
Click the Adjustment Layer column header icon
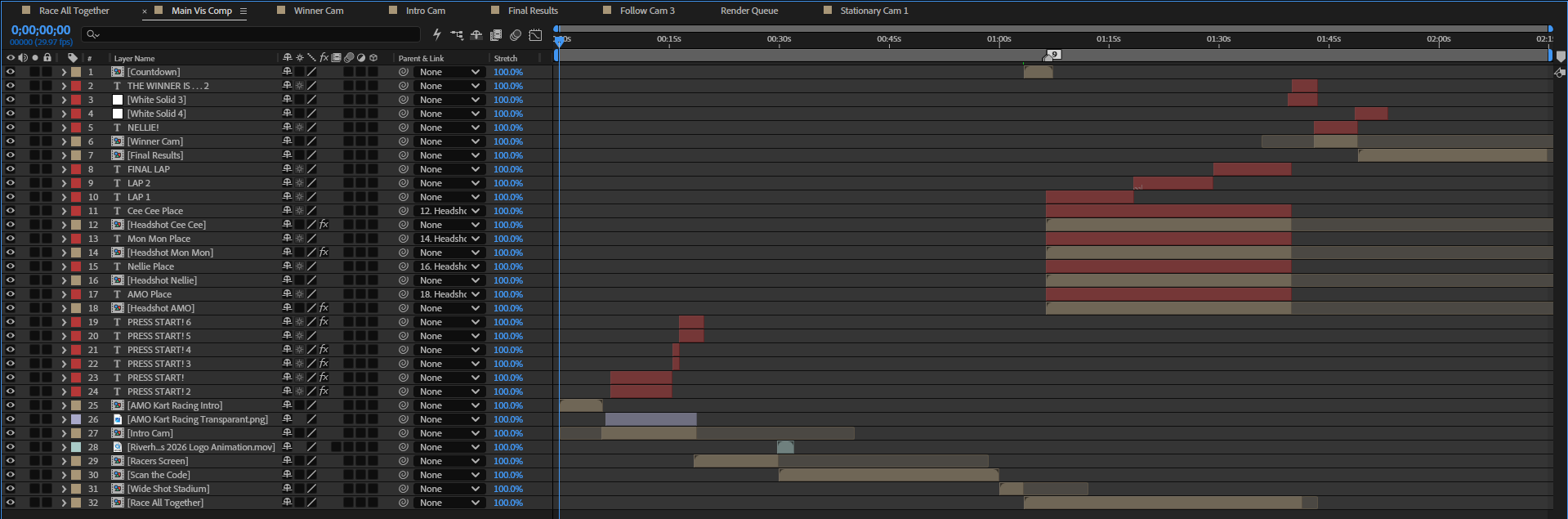point(361,58)
